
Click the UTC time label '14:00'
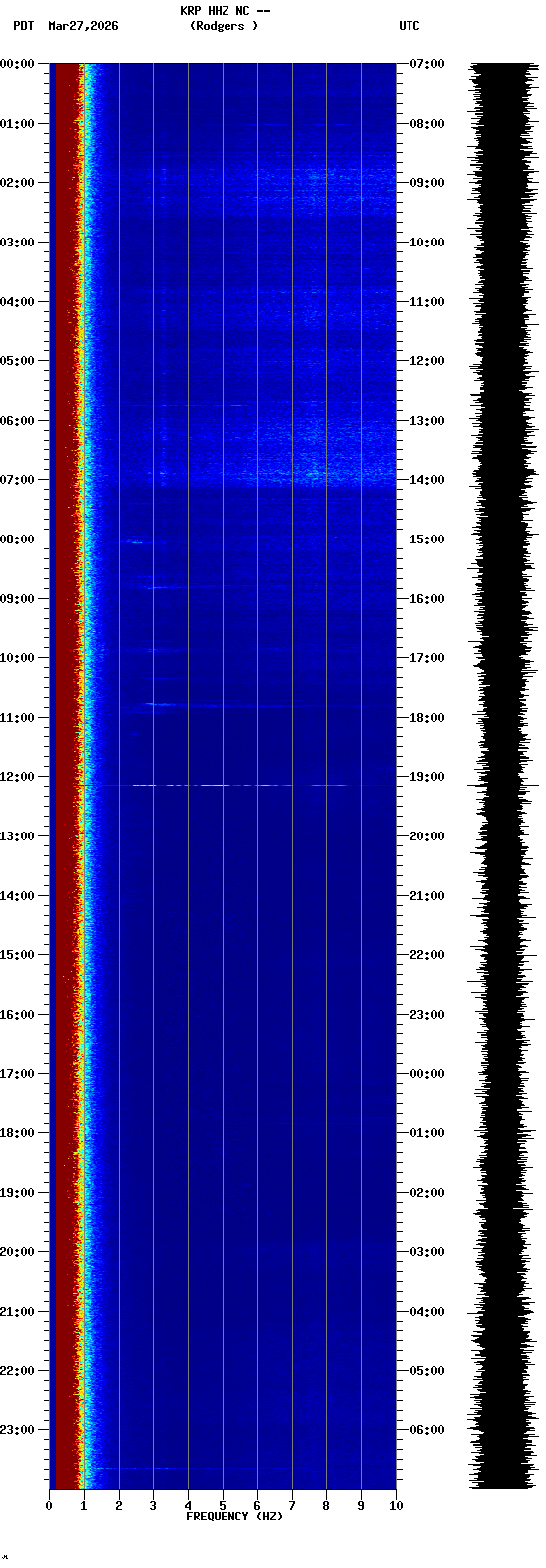tap(427, 480)
